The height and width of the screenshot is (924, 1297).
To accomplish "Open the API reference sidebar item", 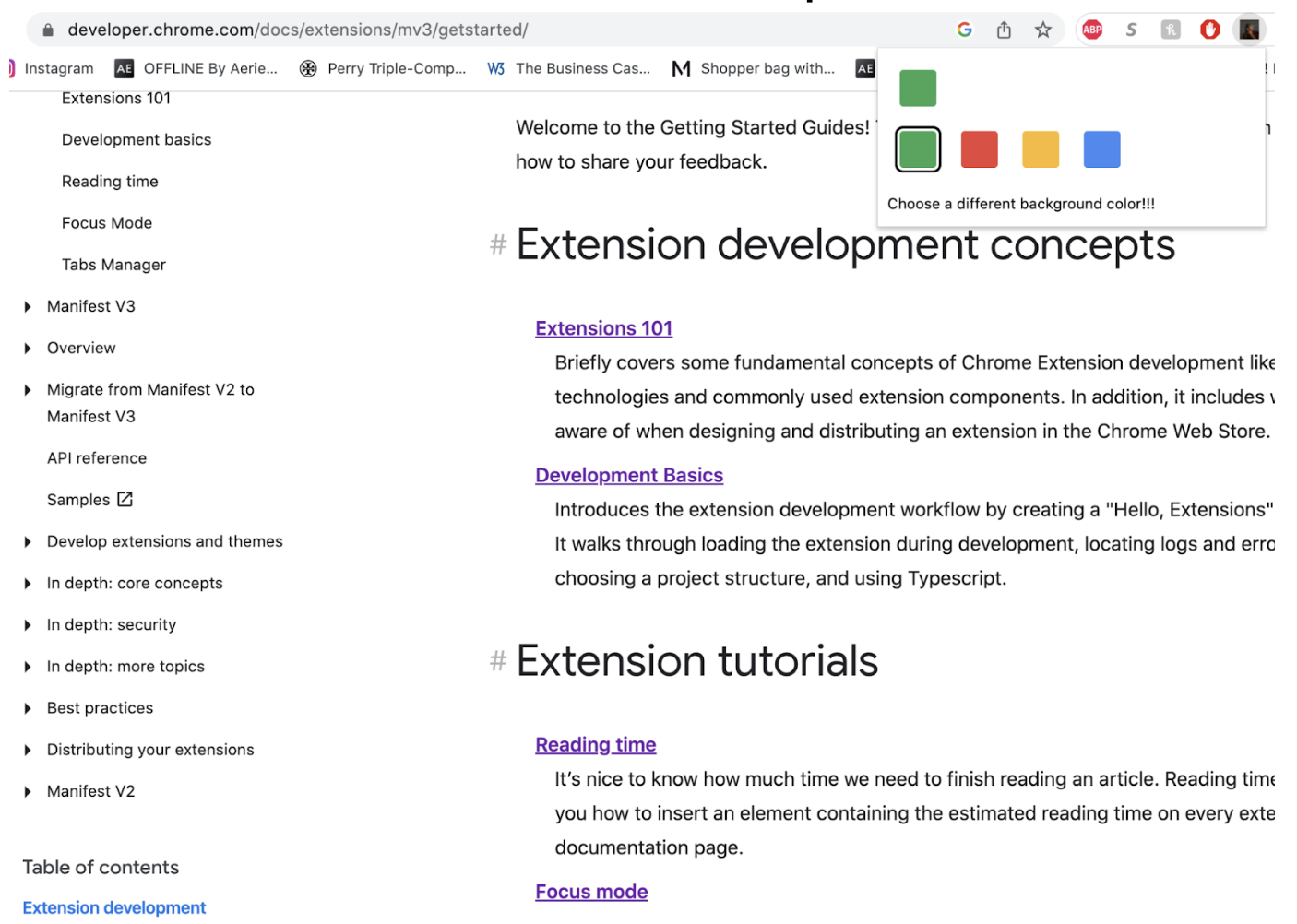I will pos(97,458).
